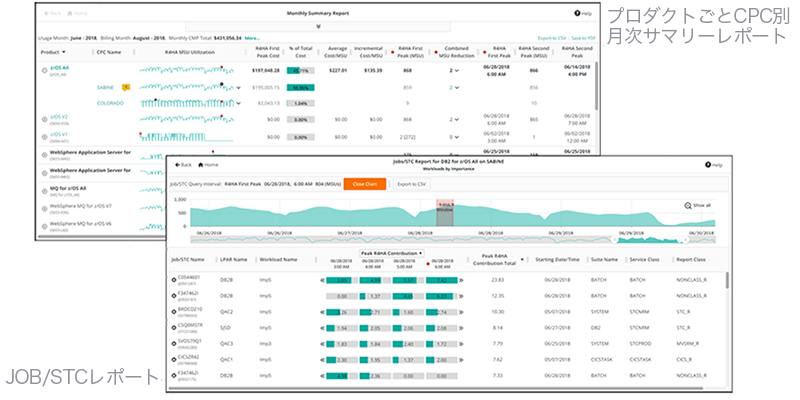Click the R4HA Window marker on chart

point(445,213)
